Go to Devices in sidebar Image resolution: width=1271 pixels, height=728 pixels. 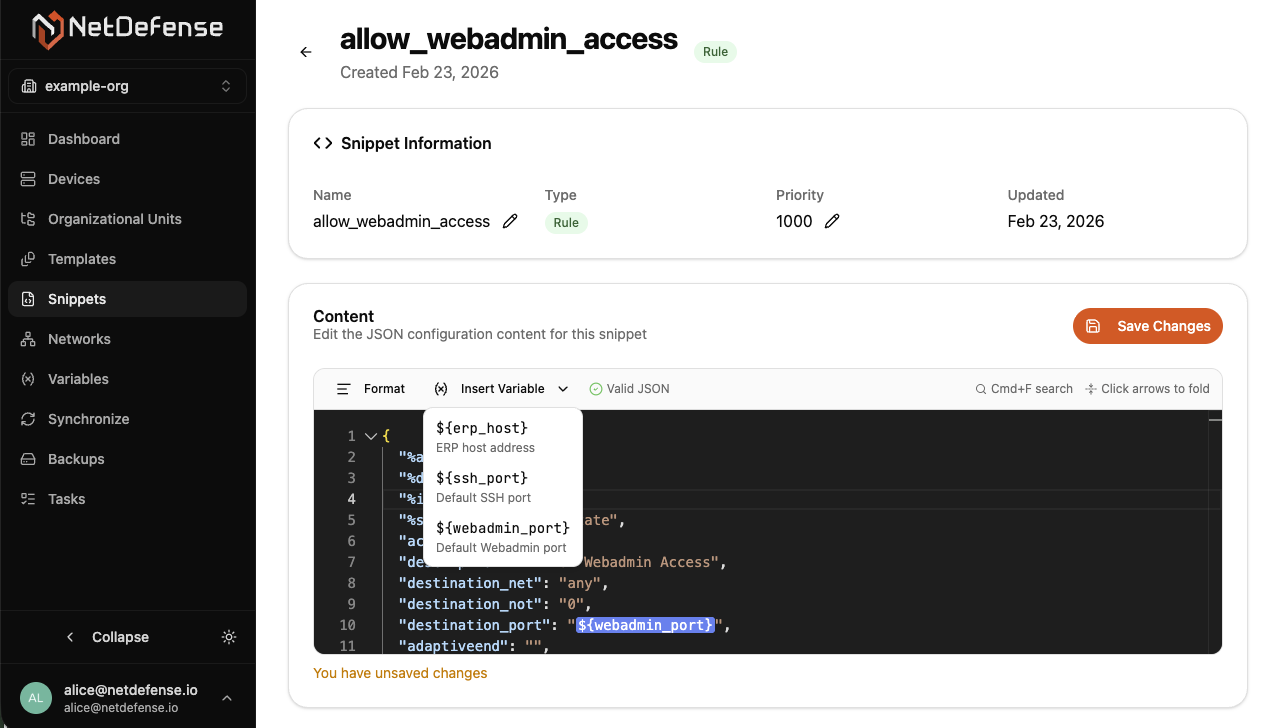(74, 179)
